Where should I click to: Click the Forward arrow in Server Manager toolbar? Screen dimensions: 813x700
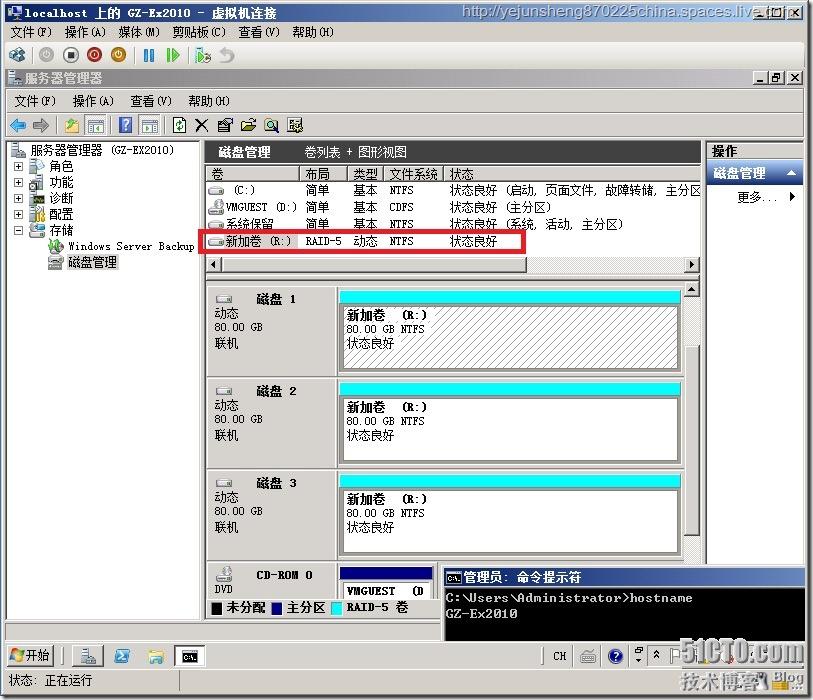[40, 125]
